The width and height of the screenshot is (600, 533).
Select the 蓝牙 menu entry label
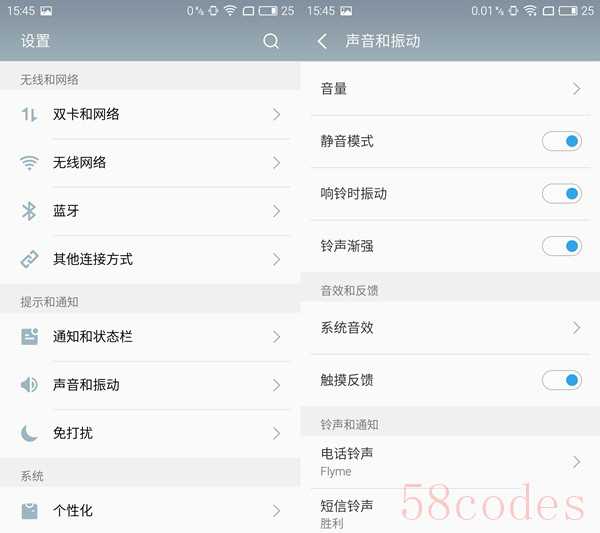(x=66, y=211)
